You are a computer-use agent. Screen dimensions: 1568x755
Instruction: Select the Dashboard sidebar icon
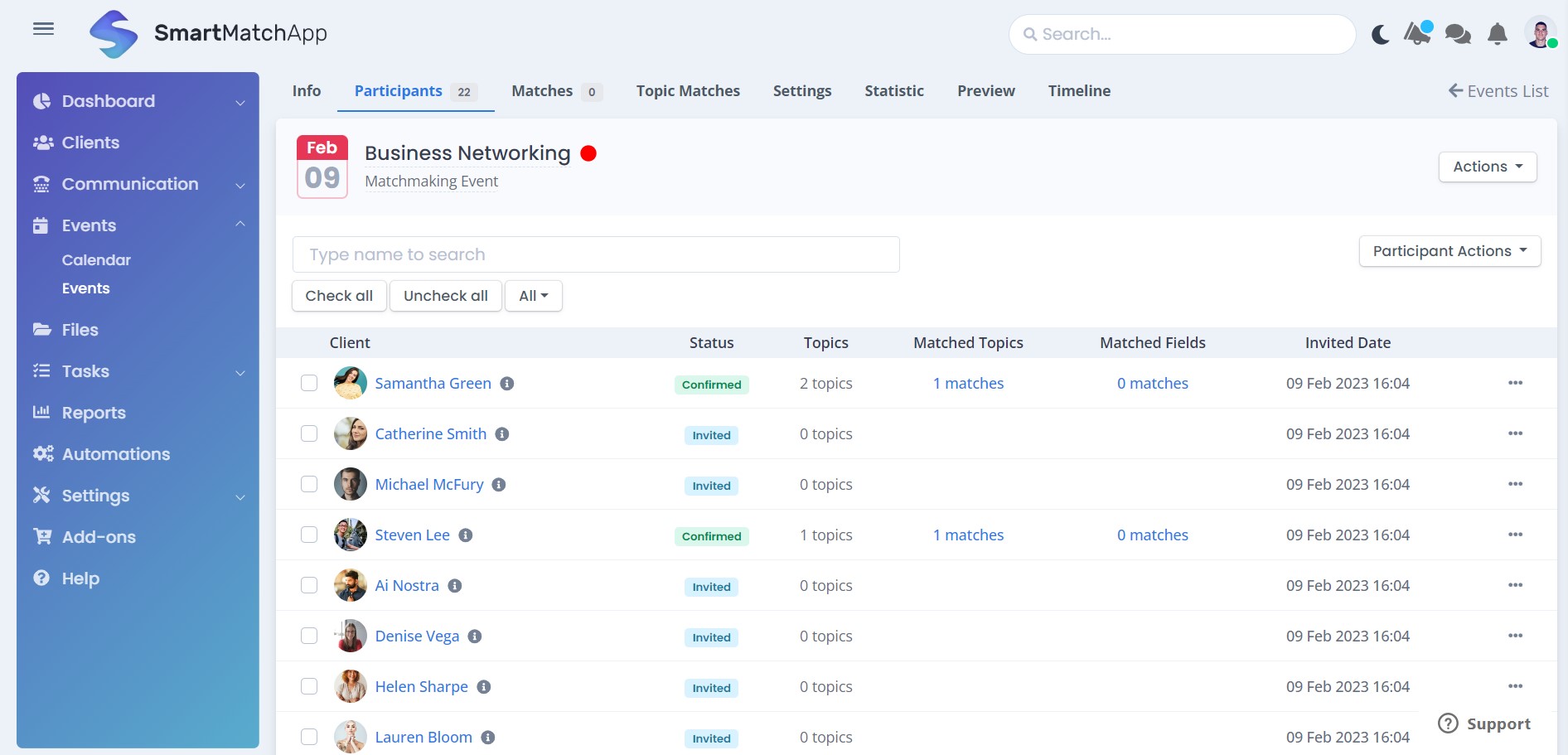click(43, 100)
